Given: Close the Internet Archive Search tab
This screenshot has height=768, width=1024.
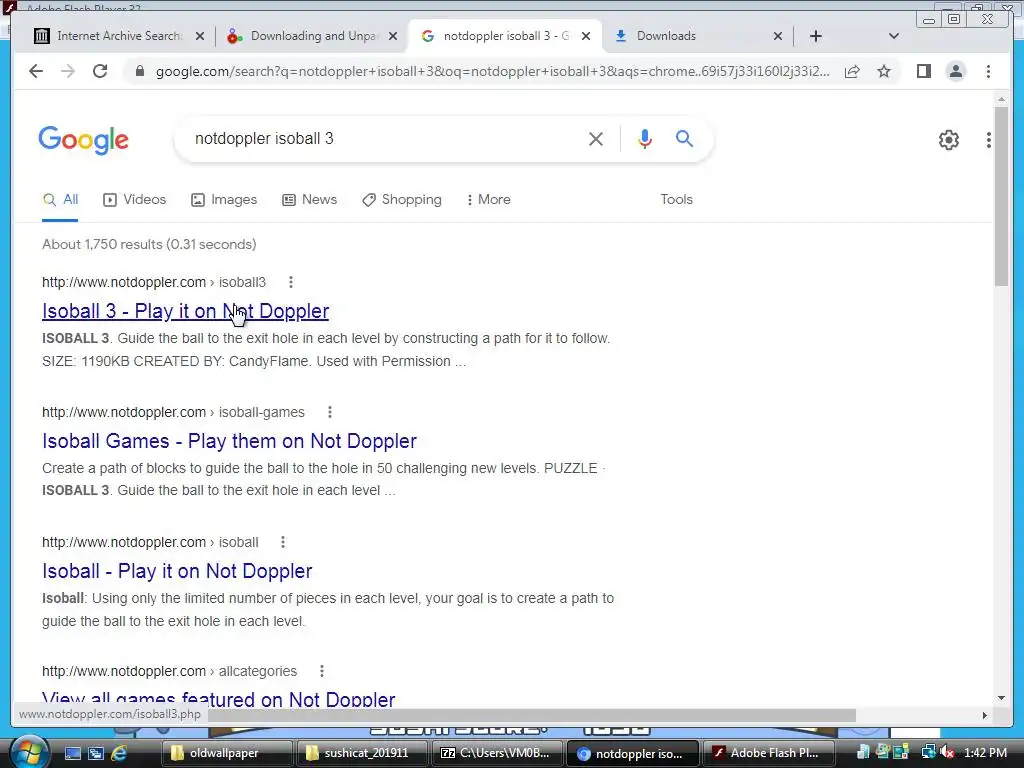Looking at the screenshot, I should click(200, 36).
